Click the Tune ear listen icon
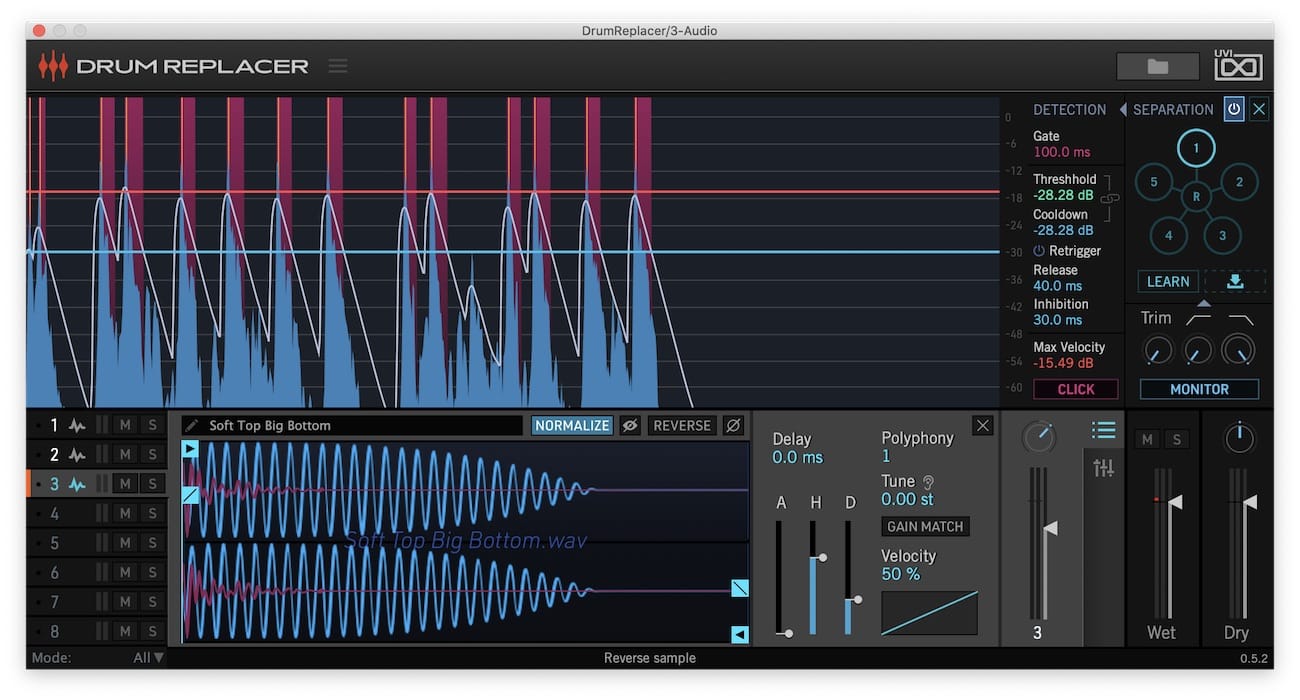Image resolution: width=1300 pixels, height=700 pixels. 928,482
